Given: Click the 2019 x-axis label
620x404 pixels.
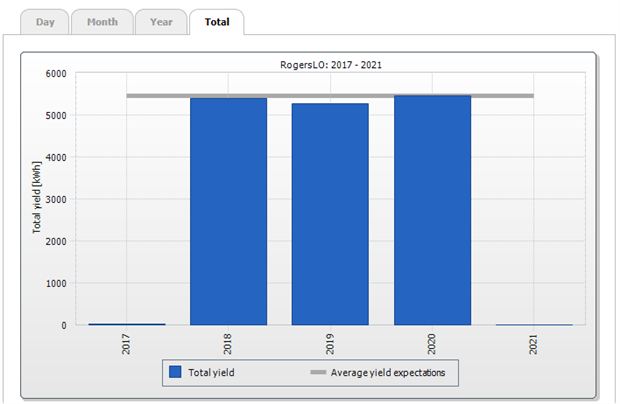Looking at the screenshot, I should pos(329,344).
